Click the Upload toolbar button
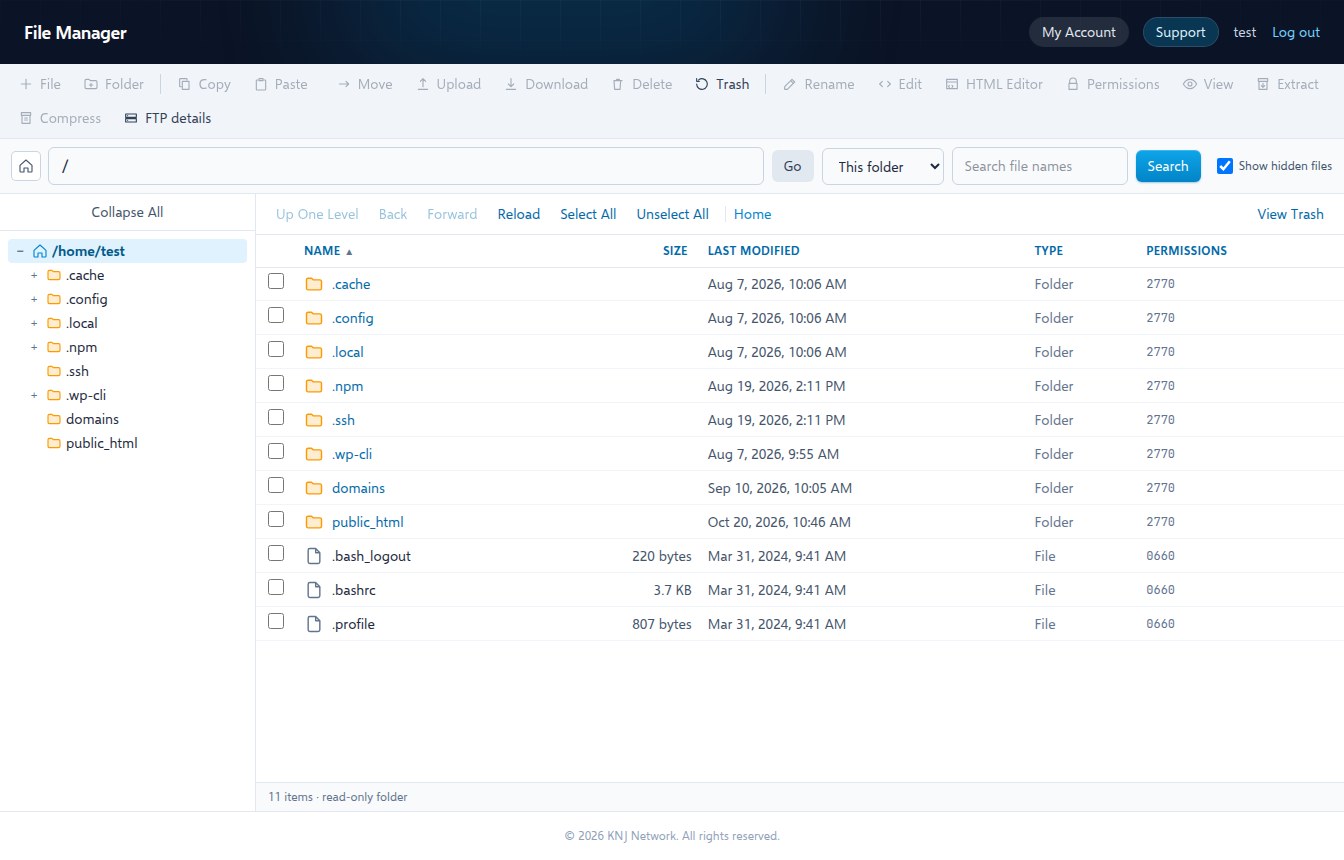Screen dimensions: 1344x860 coord(449,84)
